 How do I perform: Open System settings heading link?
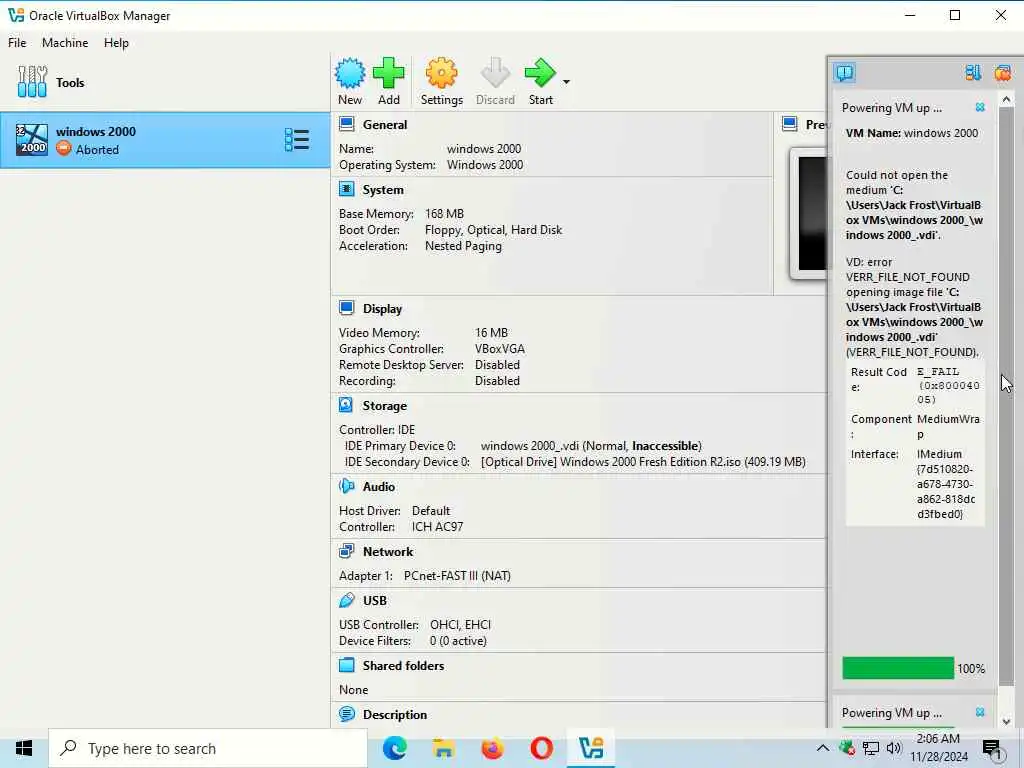[383, 190]
